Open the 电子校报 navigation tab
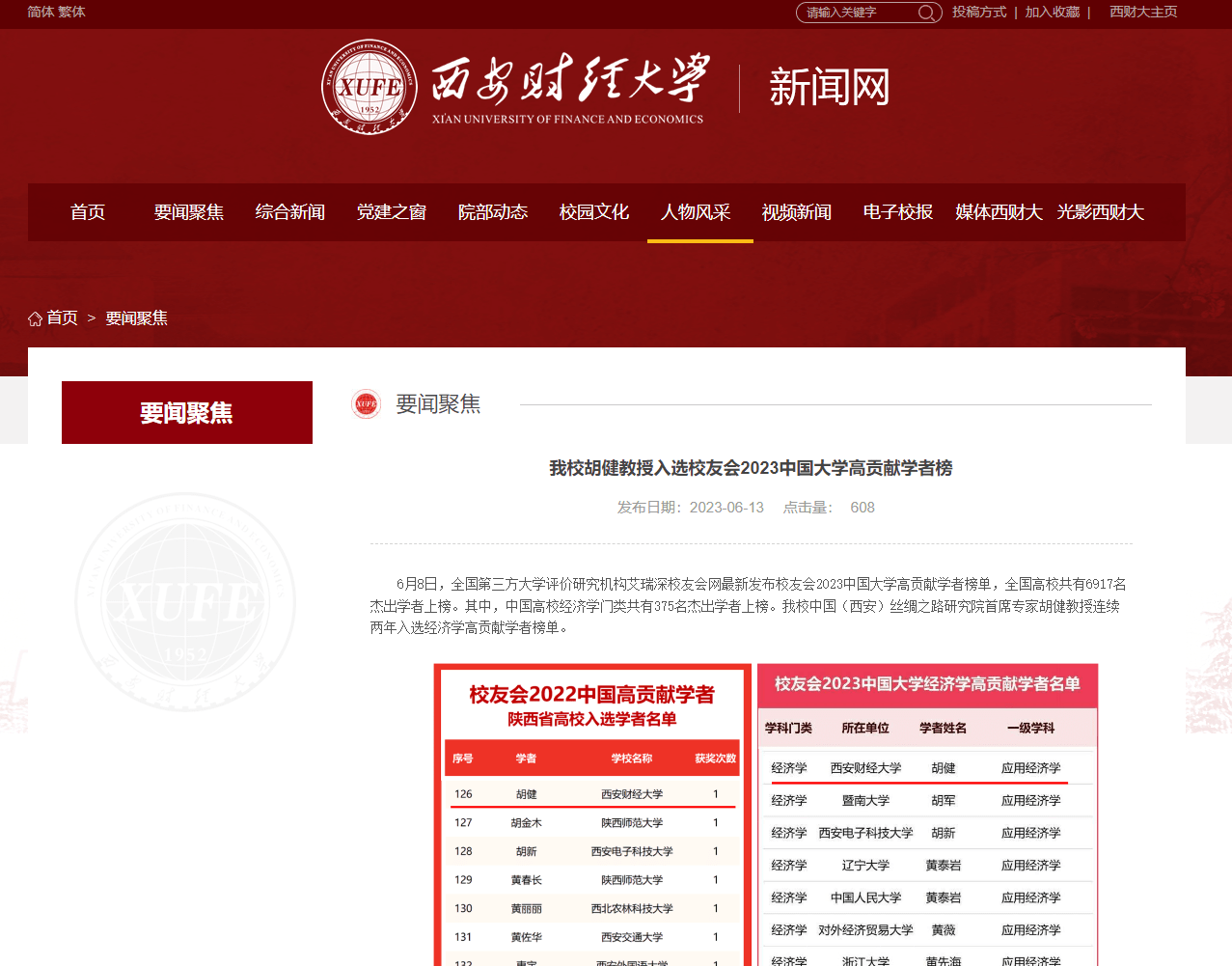 (x=898, y=212)
